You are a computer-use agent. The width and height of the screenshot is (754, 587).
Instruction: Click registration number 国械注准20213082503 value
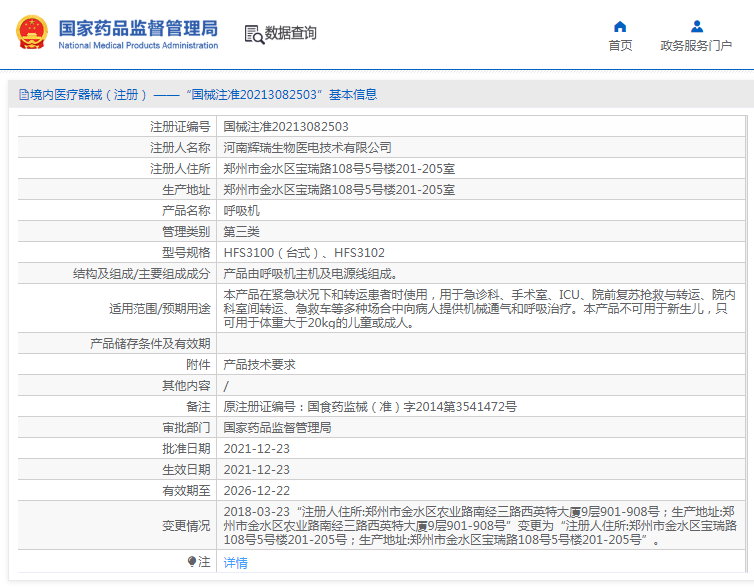click(x=286, y=127)
